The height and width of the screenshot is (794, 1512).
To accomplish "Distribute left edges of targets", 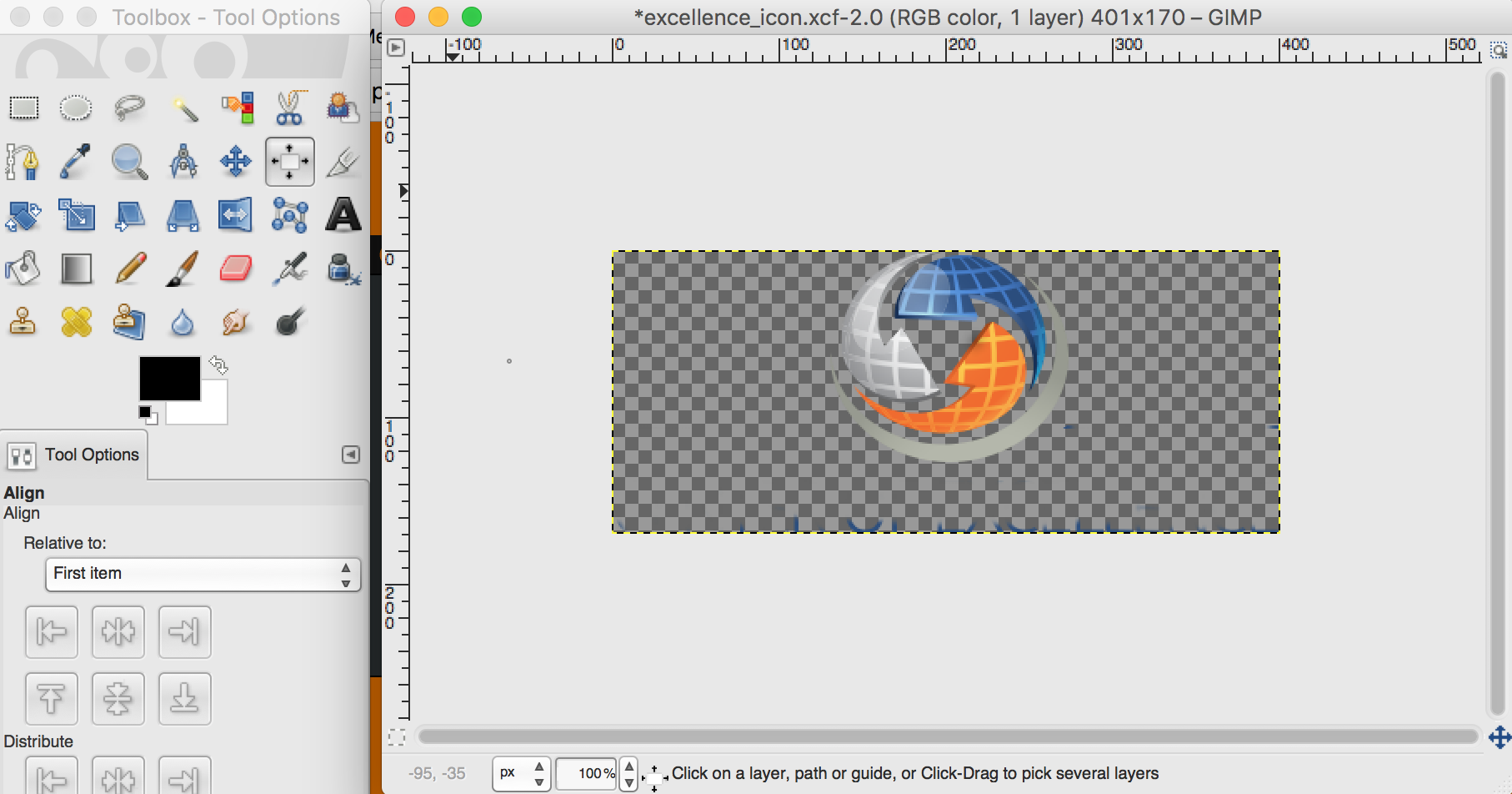I will pos(52,776).
